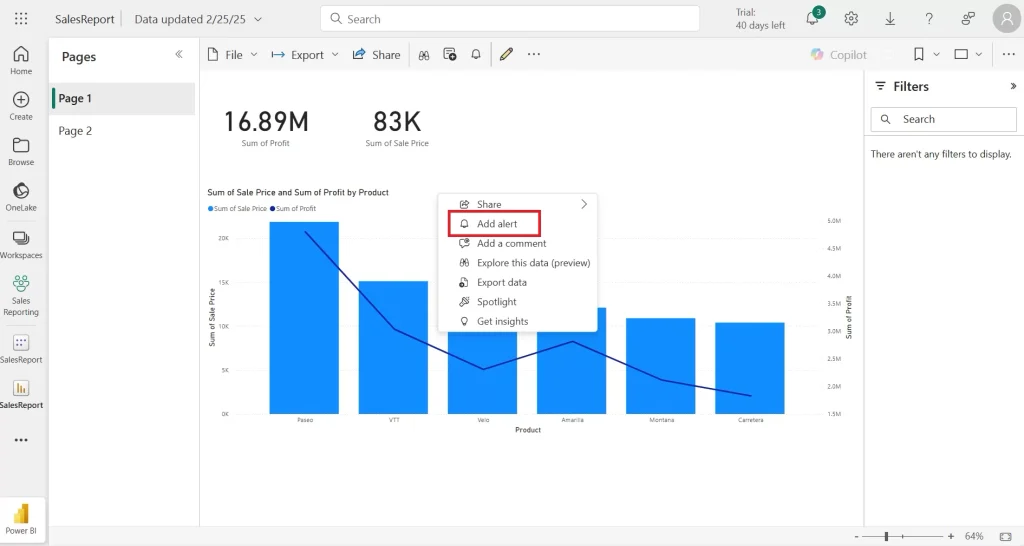Image resolution: width=1024 pixels, height=546 pixels.
Task: Click the Edit pencil toolbar icon
Action: pyautogui.click(x=506, y=55)
